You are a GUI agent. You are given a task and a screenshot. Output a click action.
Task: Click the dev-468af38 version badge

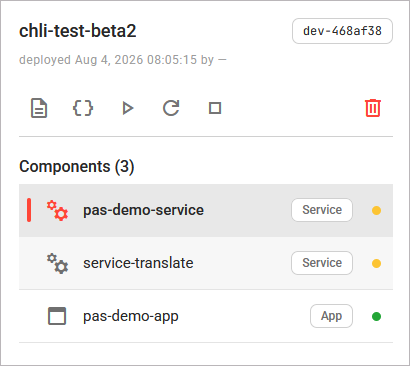[342, 31]
